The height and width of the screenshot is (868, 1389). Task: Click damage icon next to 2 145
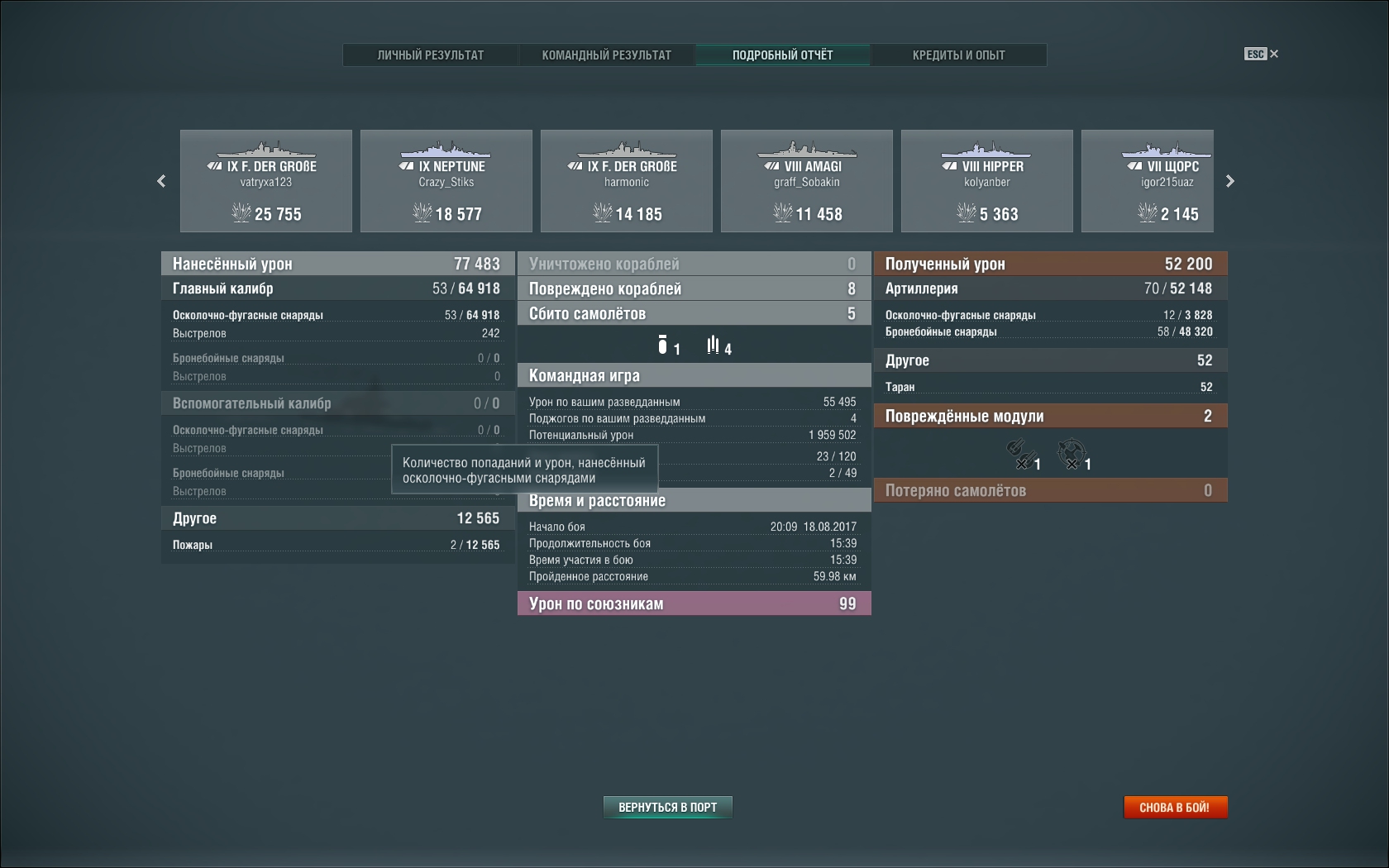point(1148,213)
